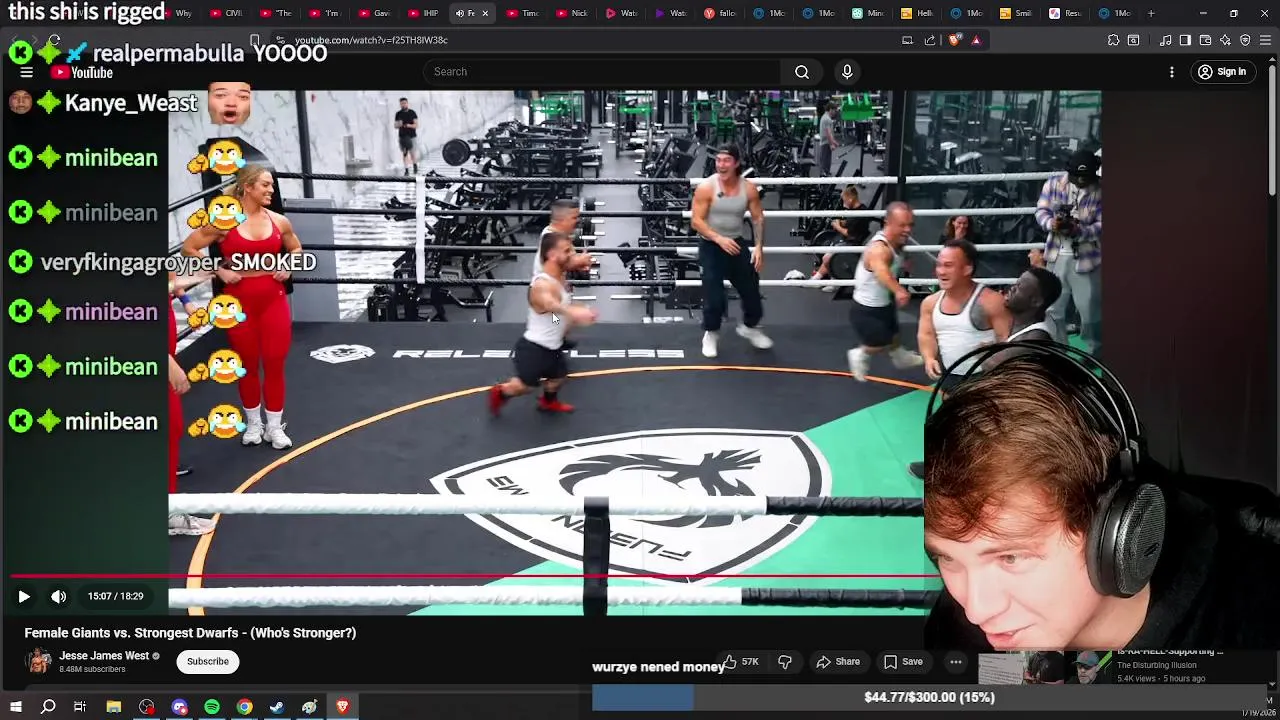The width and height of the screenshot is (1280, 720).
Task: Sign in to YouTube
Action: pos(1222,72)
